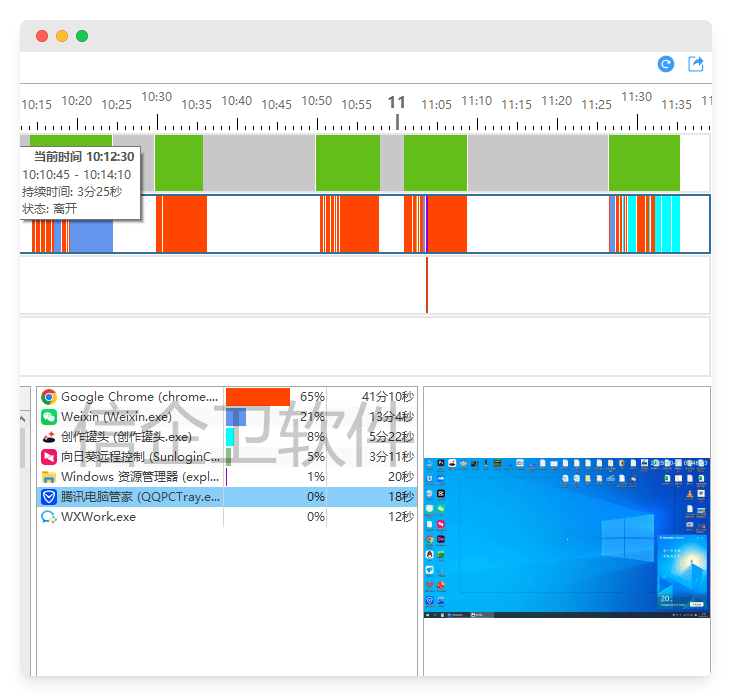The image size is (732, 696).
Task: Click the Weixin app icon
Action: [49, 417]
